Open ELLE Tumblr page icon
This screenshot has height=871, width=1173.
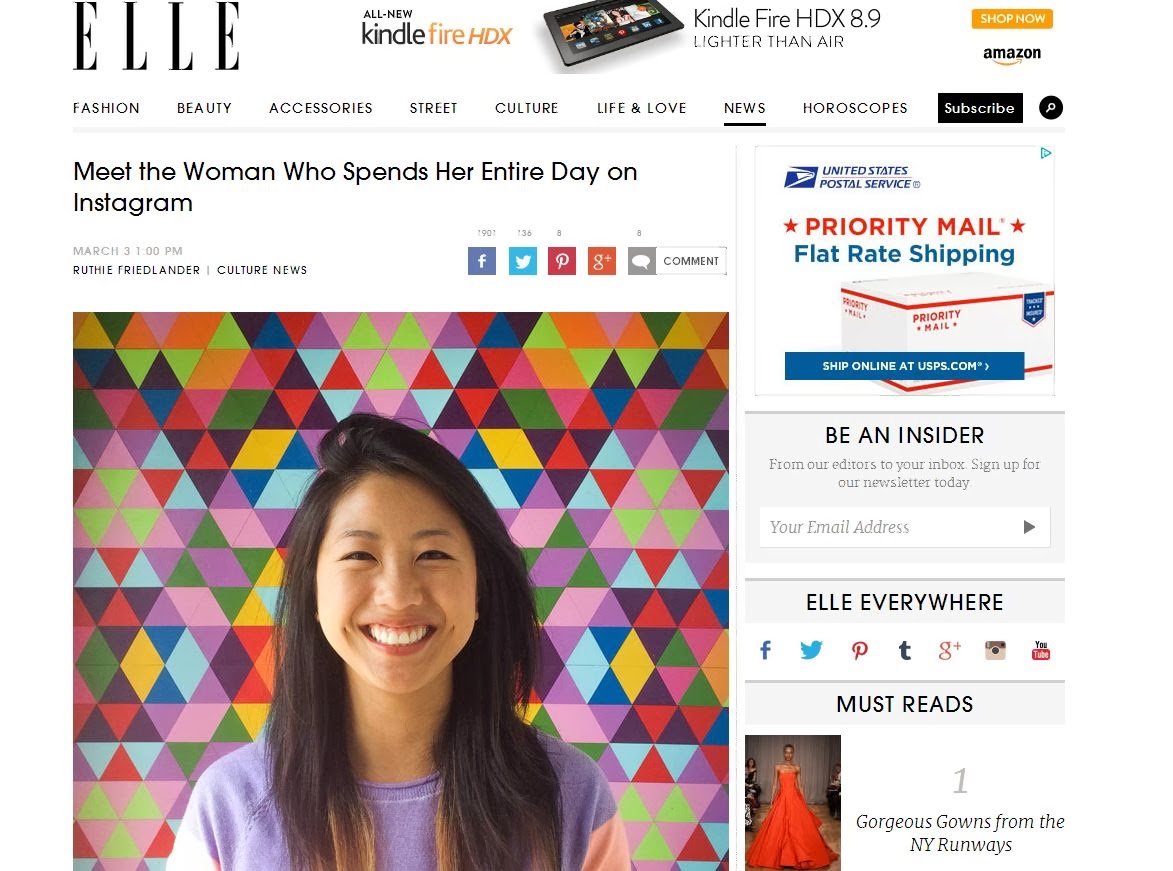[905, 651]
